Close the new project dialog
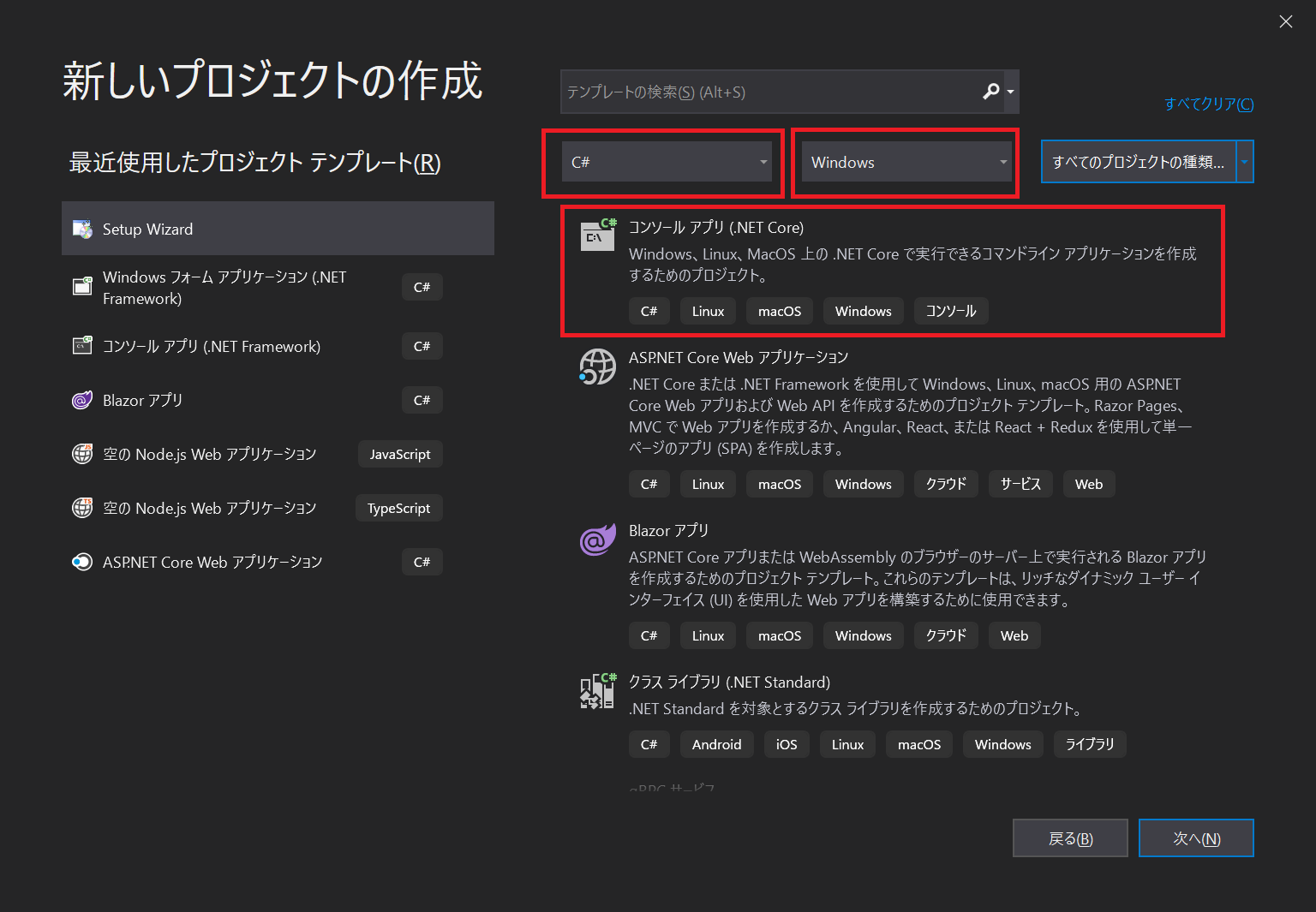 pyautogui.click(x=1286, y=21)
